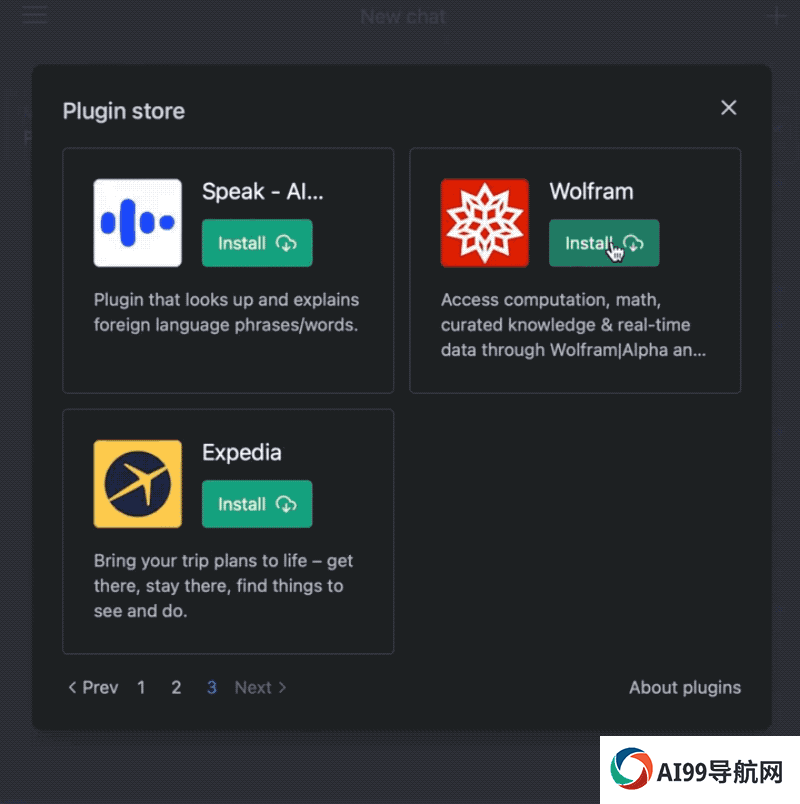Image resolution: width=800 pixels, height=804 pixels.
Task: Click the Expedia plugin title
Action: [242, 453]
